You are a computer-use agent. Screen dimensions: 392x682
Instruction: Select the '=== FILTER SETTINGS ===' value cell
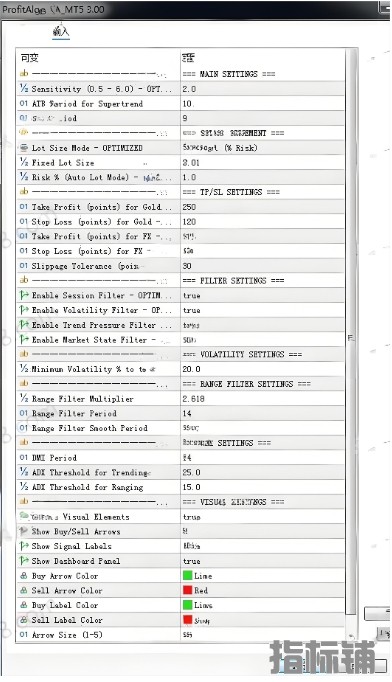coord(233,281)
